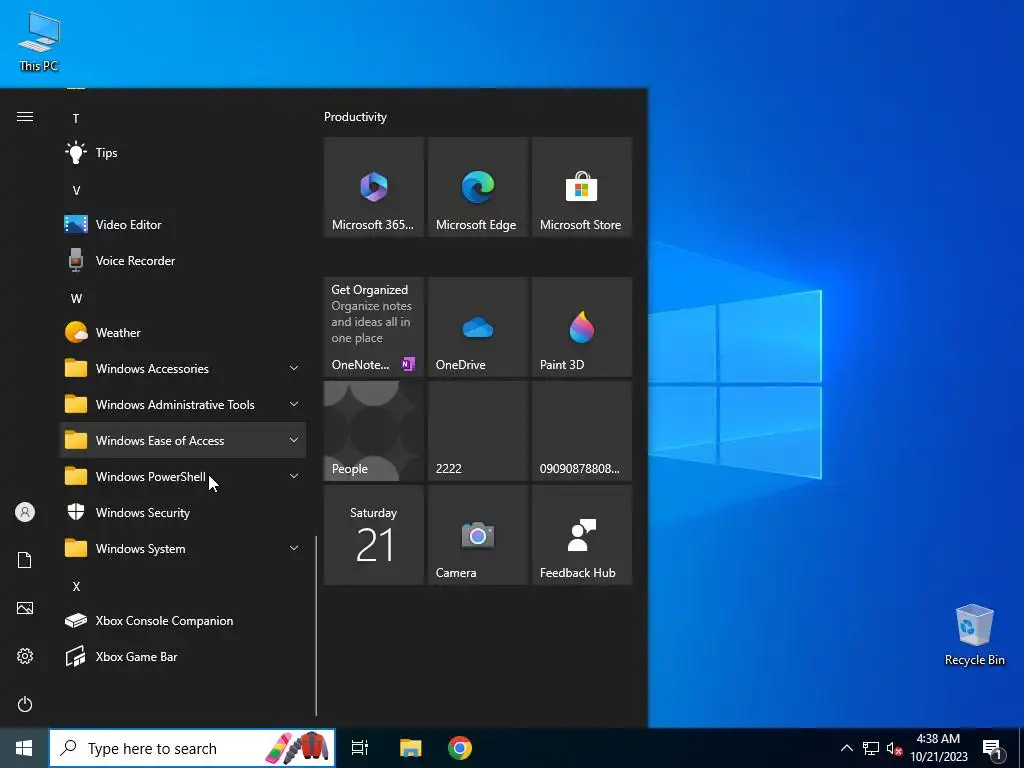Open the Action Center notifications icon
This screenshot has width=1024, height=768.
993,748
